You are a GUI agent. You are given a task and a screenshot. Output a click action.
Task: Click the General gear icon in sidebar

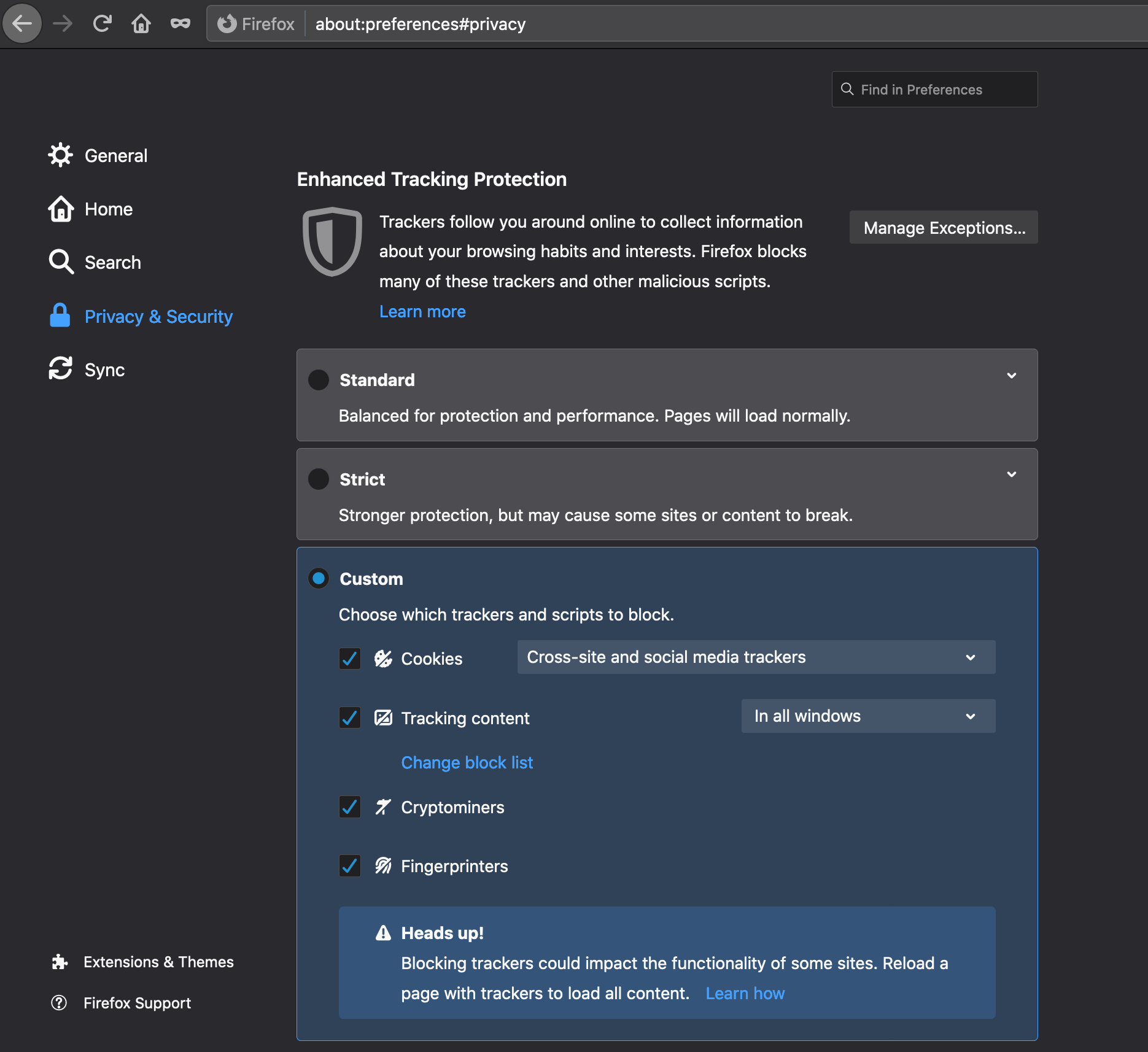(60, 155)
